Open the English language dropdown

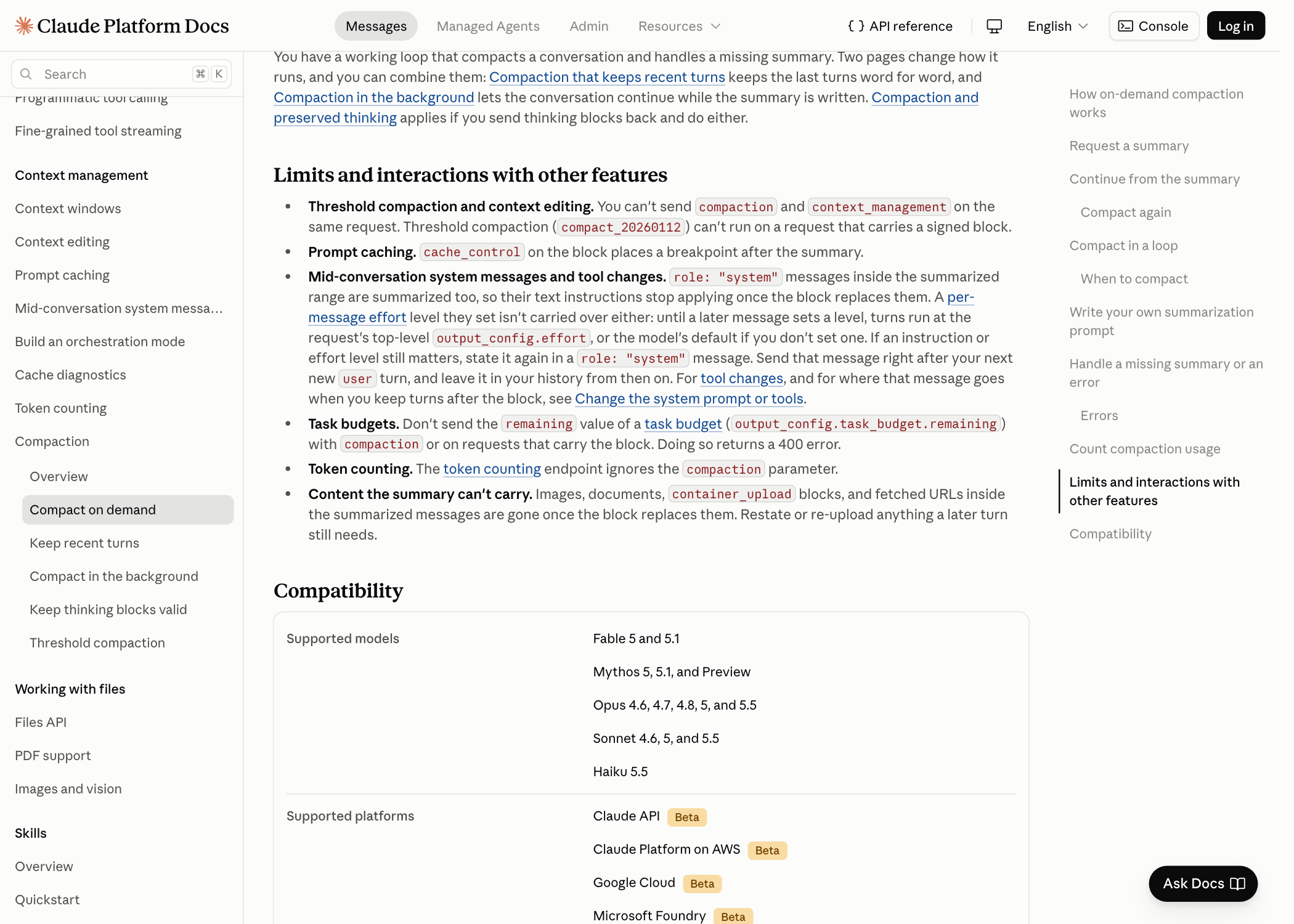pos(1057,26)
